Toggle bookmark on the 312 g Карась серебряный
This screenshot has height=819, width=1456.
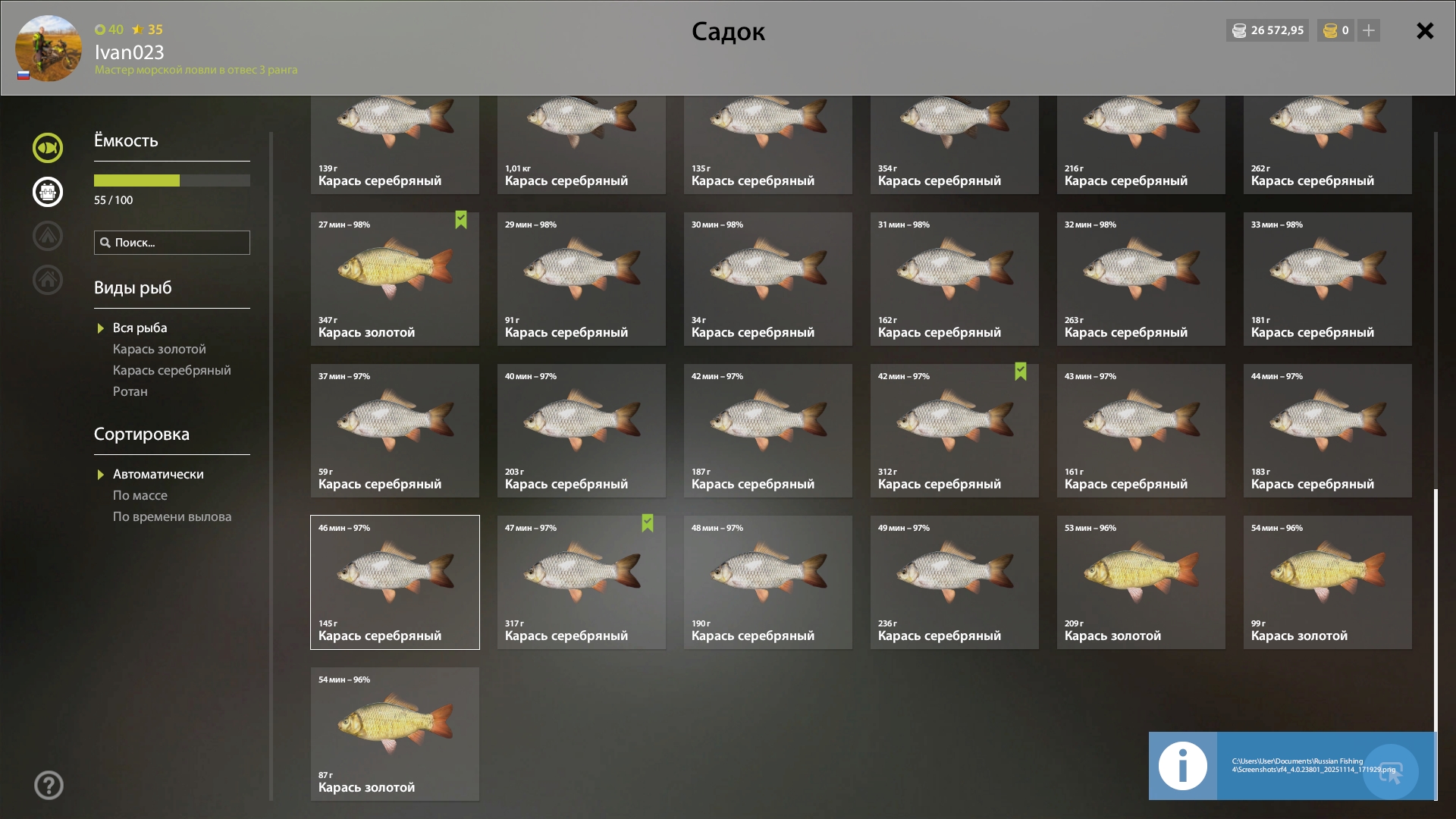[x=1021, y=372]
